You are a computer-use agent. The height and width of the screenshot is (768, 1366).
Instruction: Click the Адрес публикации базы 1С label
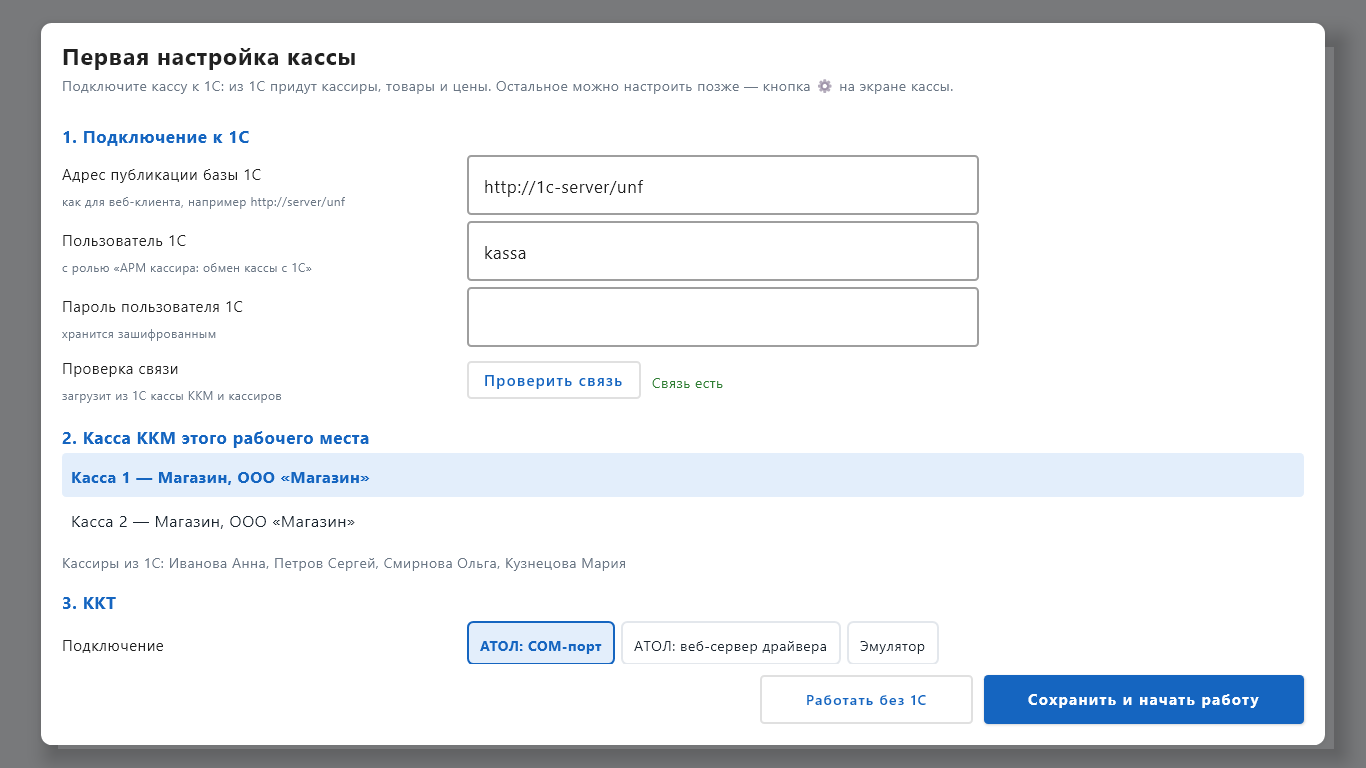click(x=162, y=175)
